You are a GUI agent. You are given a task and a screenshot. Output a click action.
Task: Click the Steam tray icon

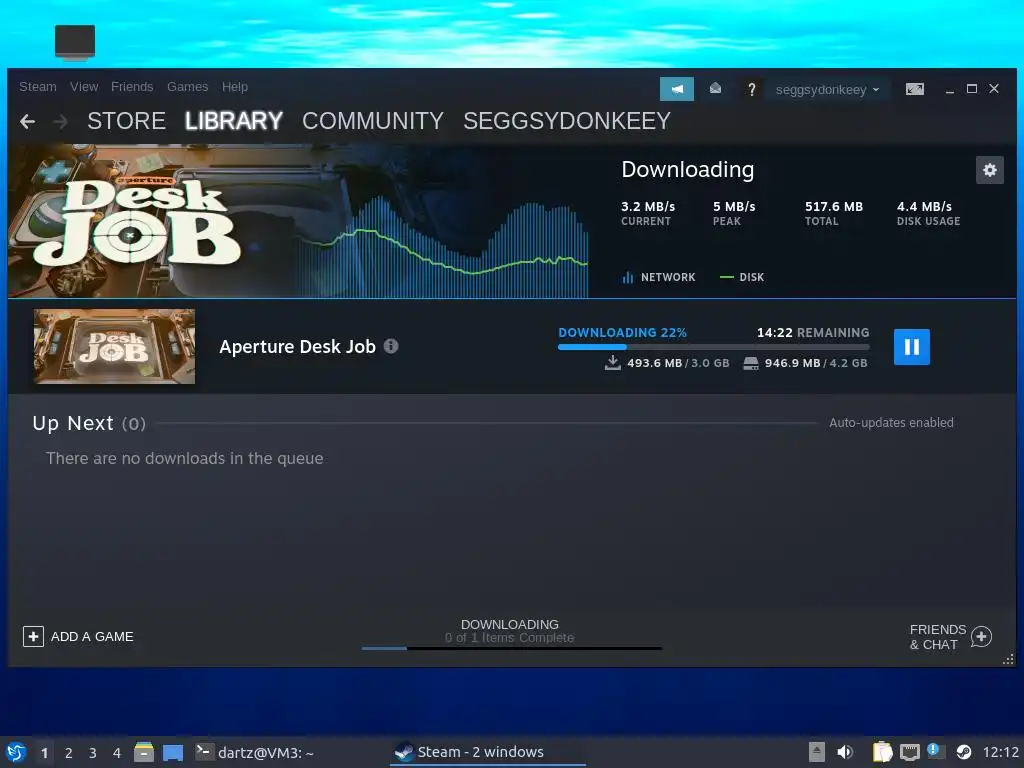click(963, 752)
